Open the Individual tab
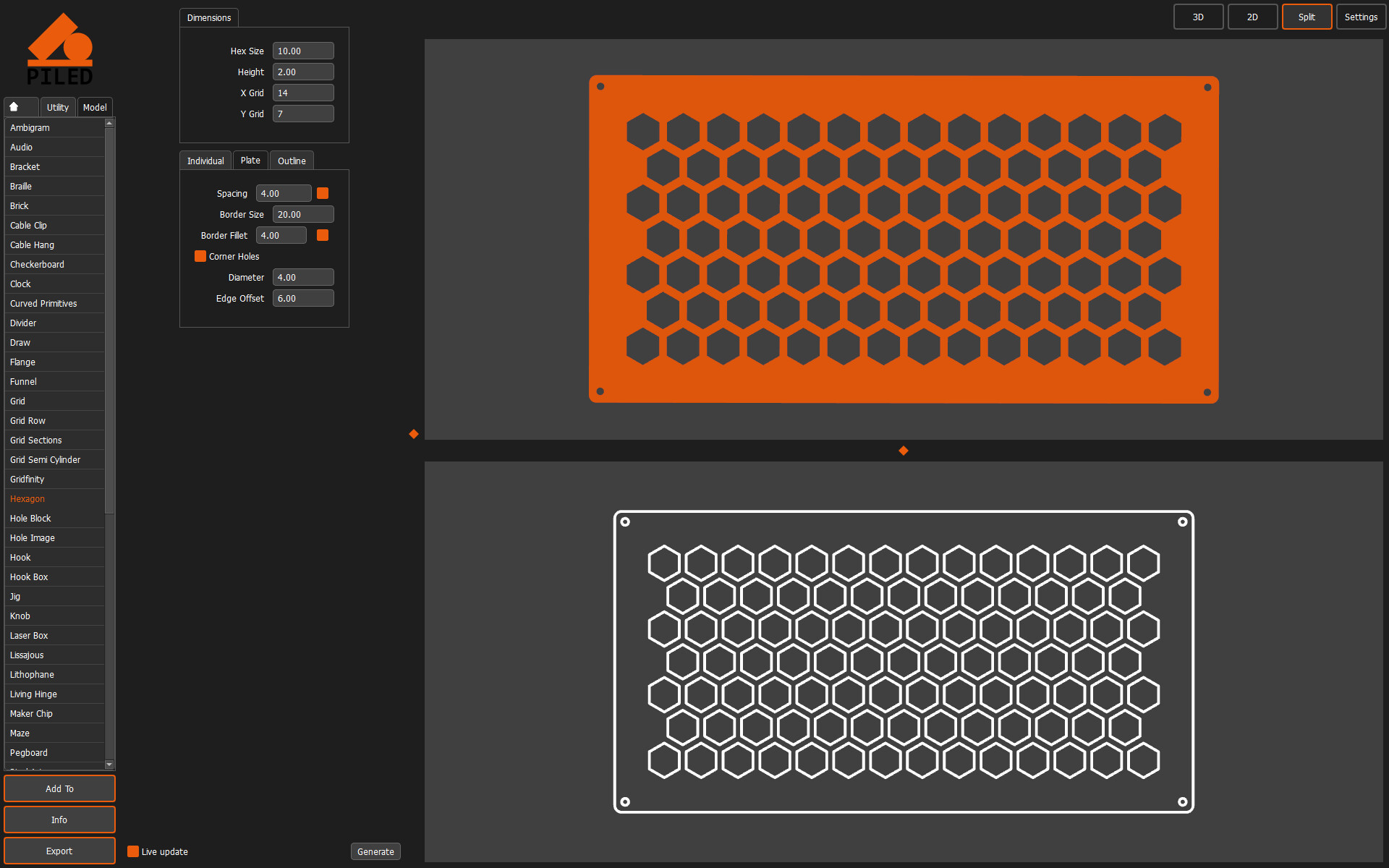 205,161
